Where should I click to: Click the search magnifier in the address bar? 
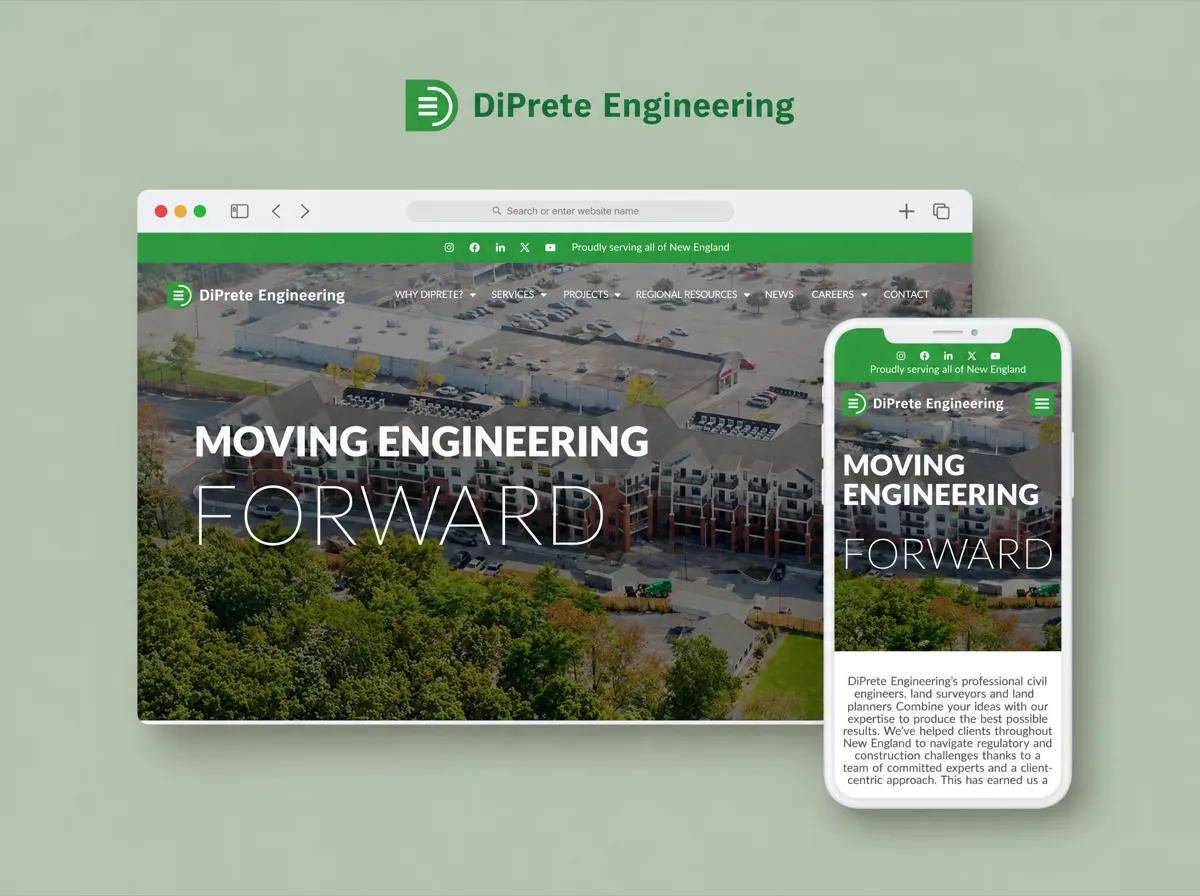point(497,211)
